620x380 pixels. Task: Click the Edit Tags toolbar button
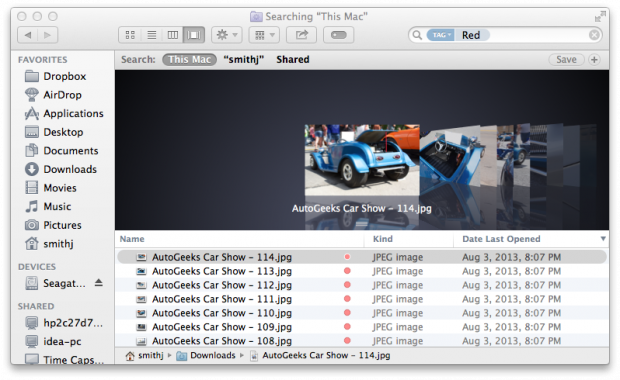tap(338, 35)
